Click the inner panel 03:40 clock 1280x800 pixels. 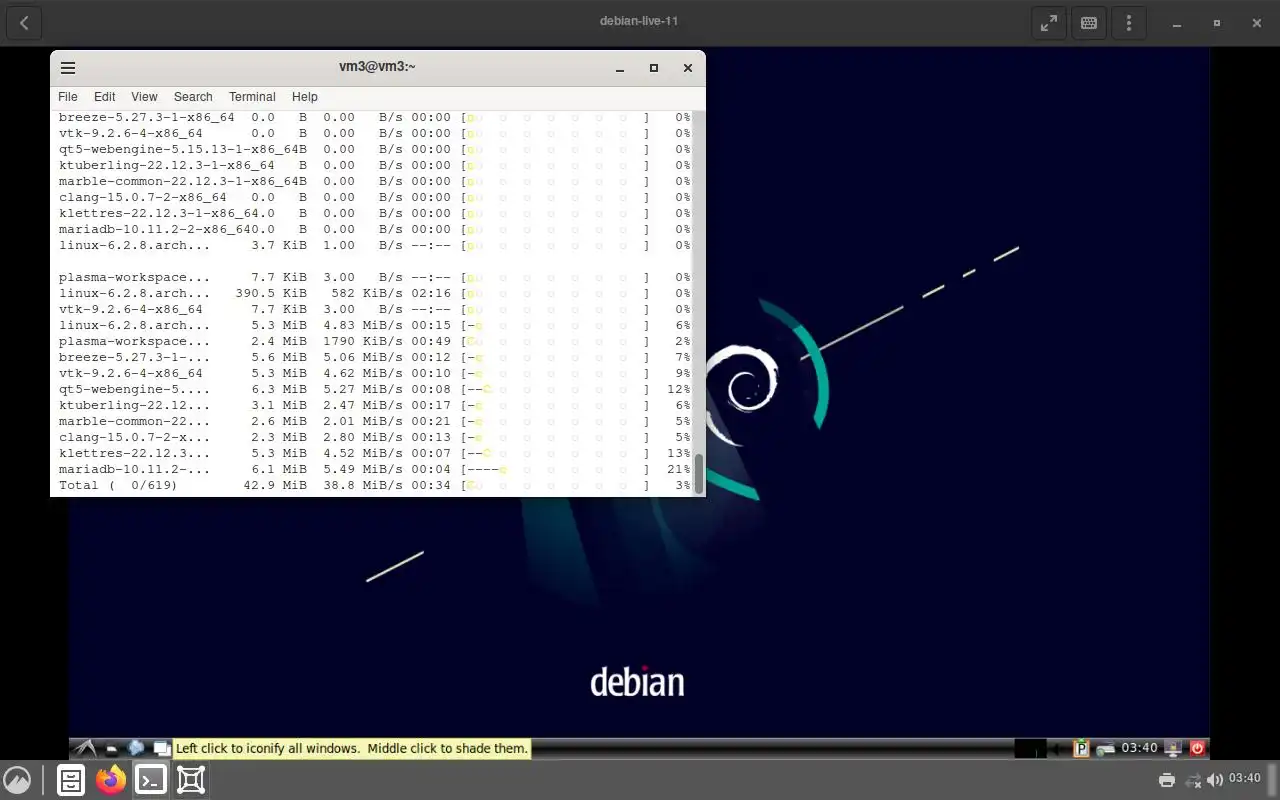click(1139, 748)
